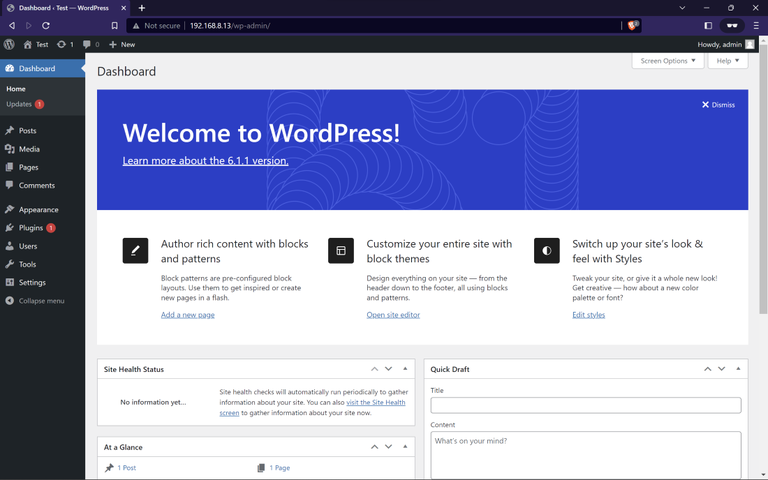
Task: Open the Screen Options dropdown
Action: (x=668, y=61)
